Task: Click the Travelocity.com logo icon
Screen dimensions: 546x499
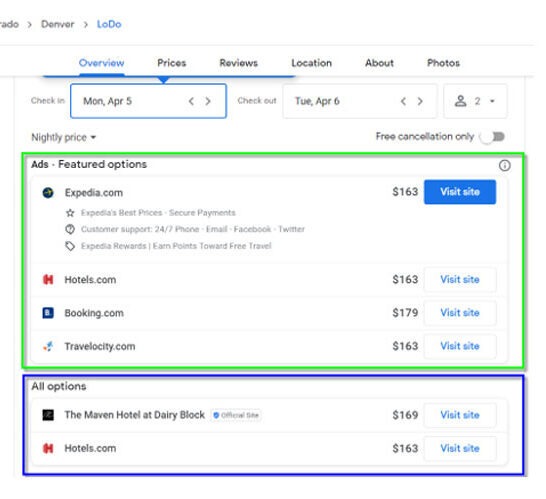Action: [48, 346]
